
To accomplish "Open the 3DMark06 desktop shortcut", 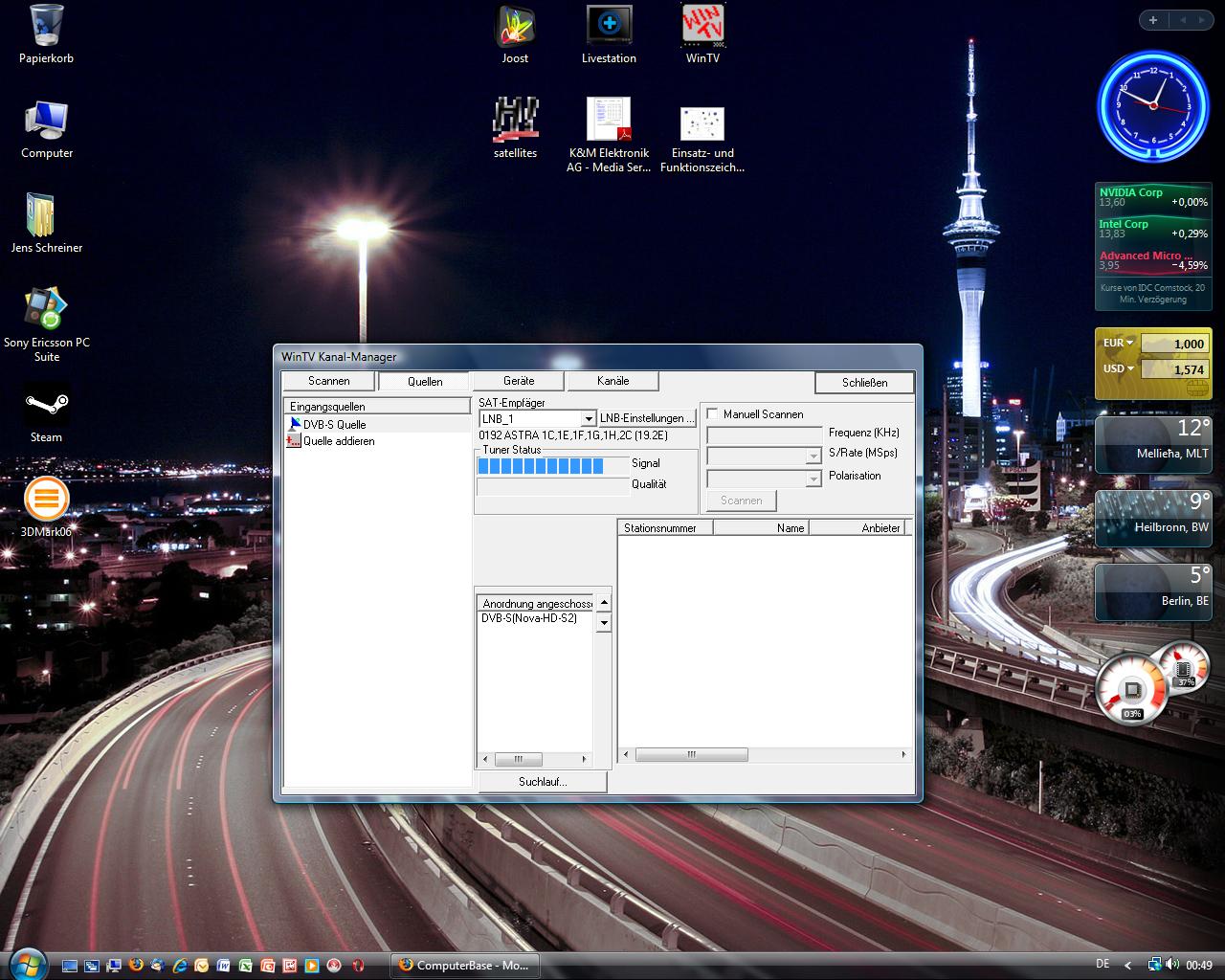I will pos(46,499).
